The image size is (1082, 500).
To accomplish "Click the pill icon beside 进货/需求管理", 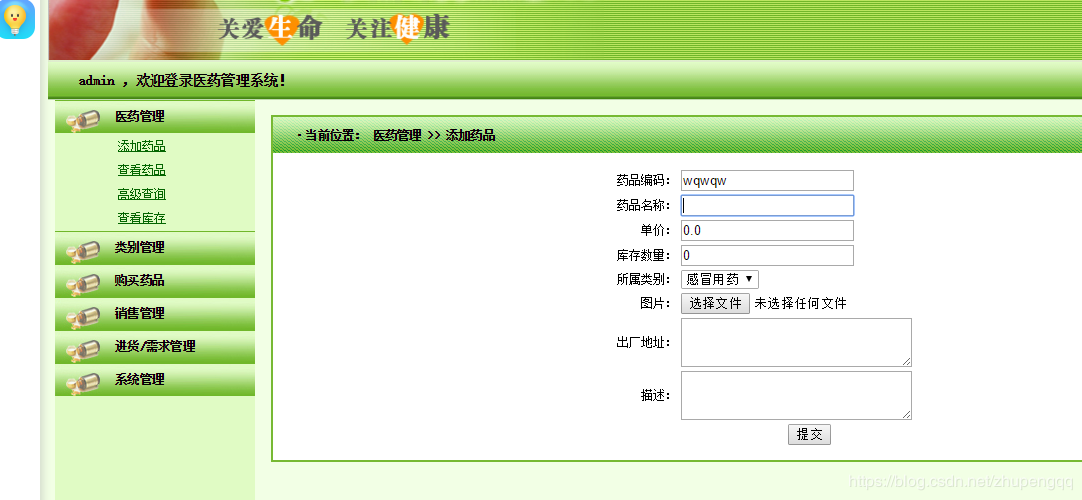I will [83, 350].
